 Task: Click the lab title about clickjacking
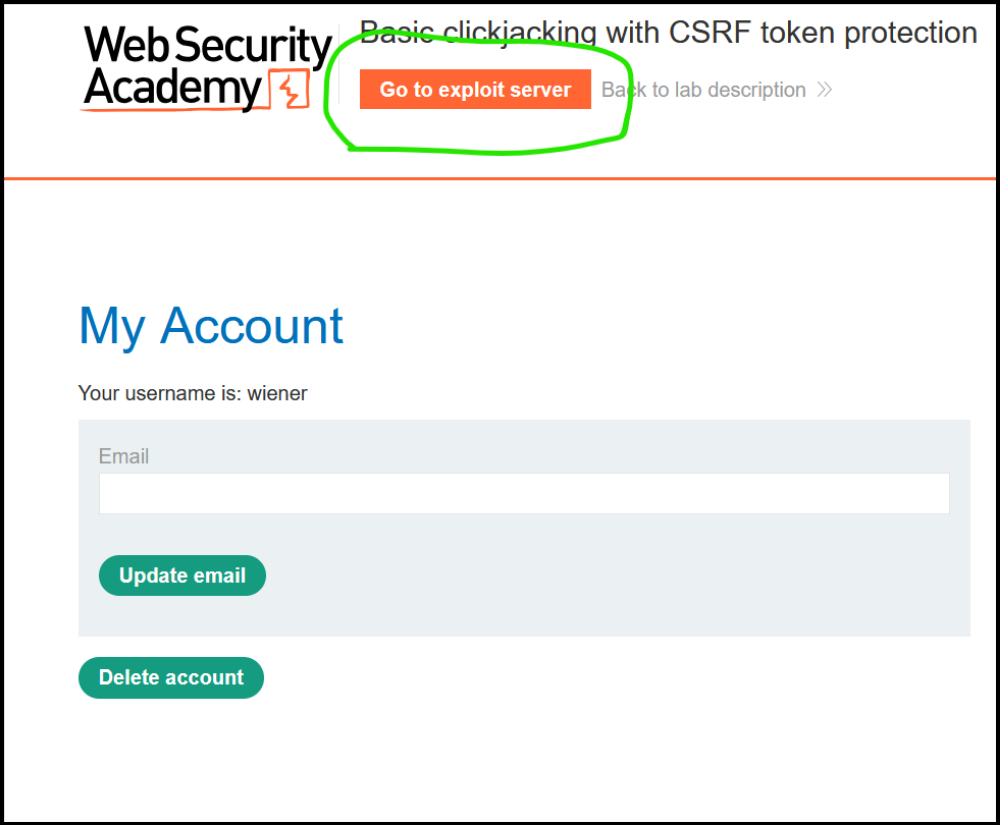click(668, 33)
